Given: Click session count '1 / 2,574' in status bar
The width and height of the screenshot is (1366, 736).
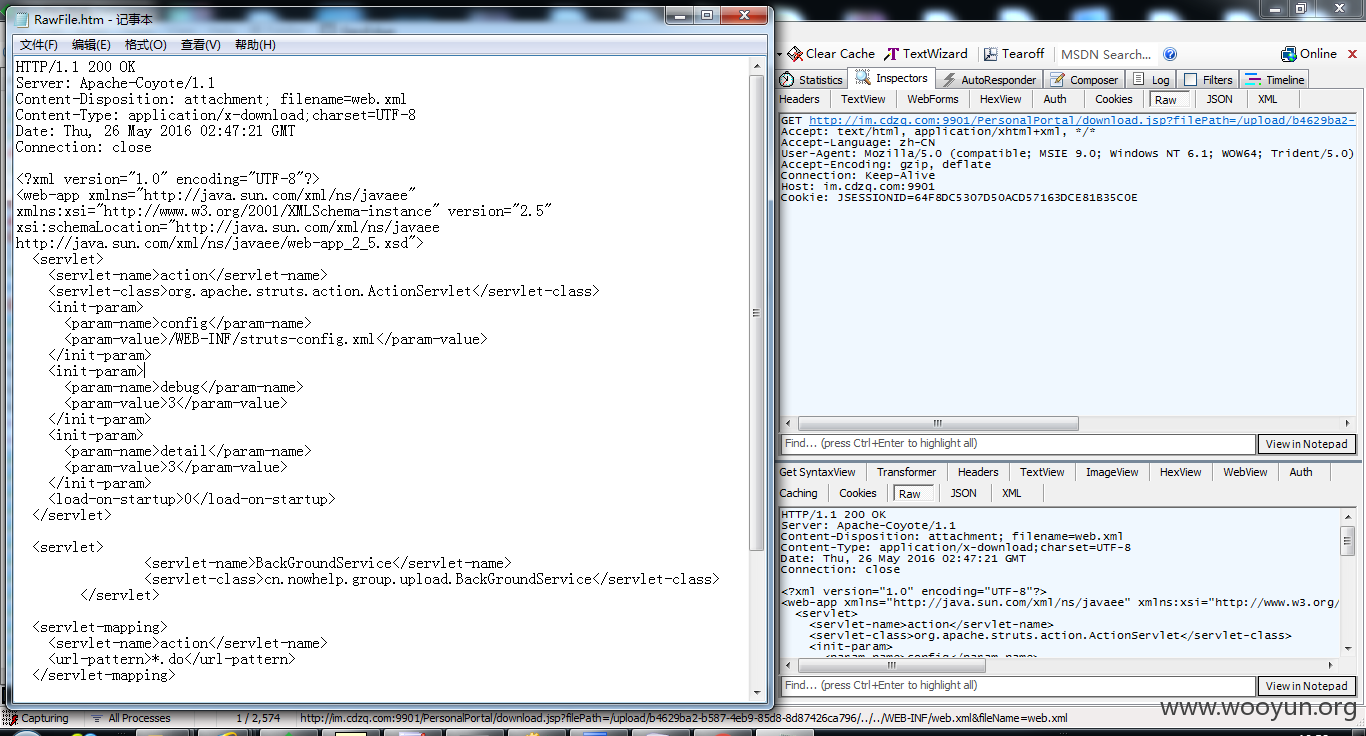Looking at the screenshot, I should point(258,718).
